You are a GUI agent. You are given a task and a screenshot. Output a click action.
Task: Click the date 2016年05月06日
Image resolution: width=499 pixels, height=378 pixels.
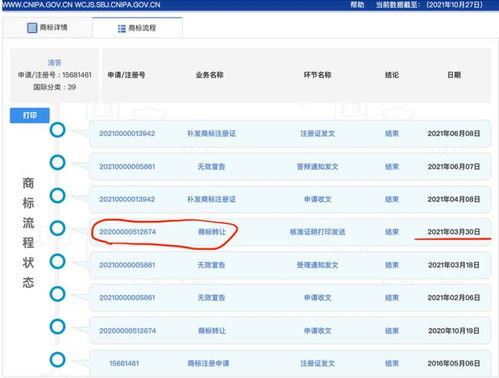(x=454, y=363)
